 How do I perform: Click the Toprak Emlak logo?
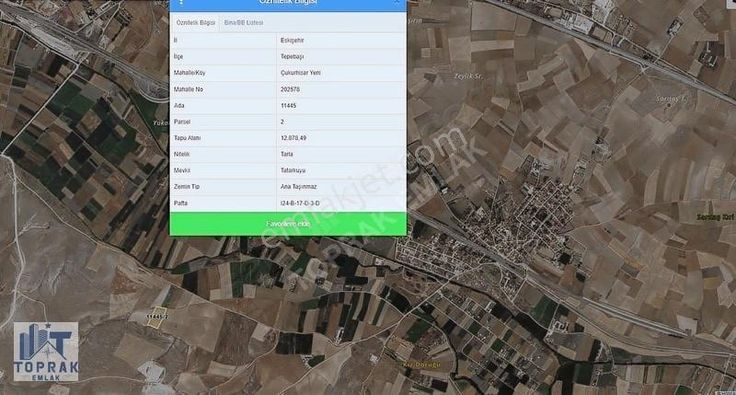pyautogui.click(x=46, y=352)
